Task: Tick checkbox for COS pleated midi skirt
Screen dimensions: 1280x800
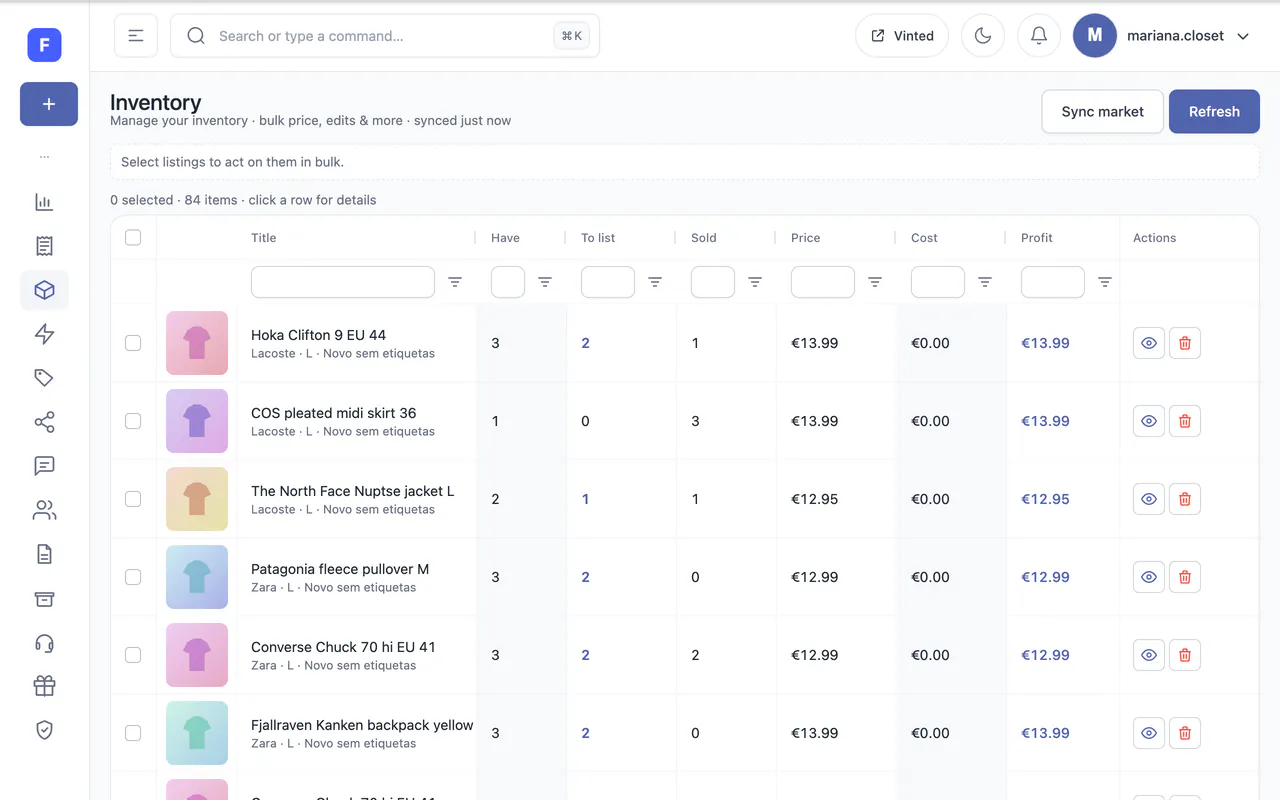Action: [x=133, y=421]
